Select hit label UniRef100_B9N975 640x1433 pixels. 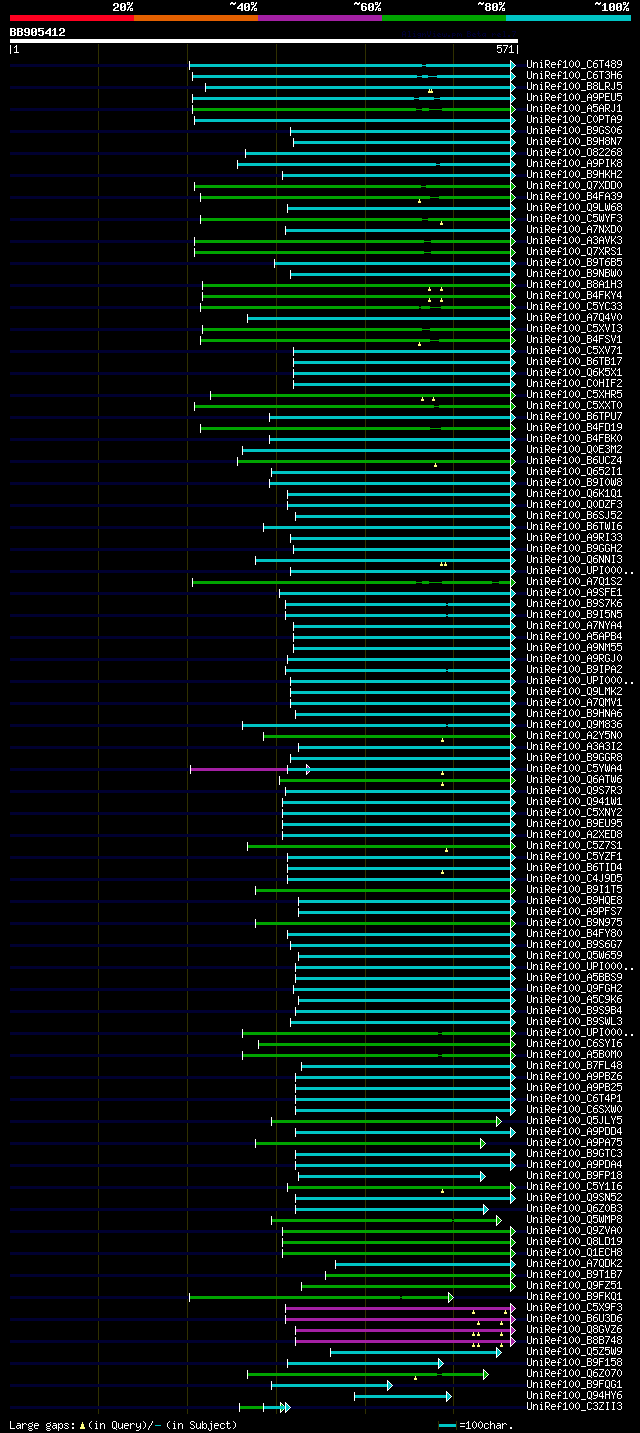574,923
